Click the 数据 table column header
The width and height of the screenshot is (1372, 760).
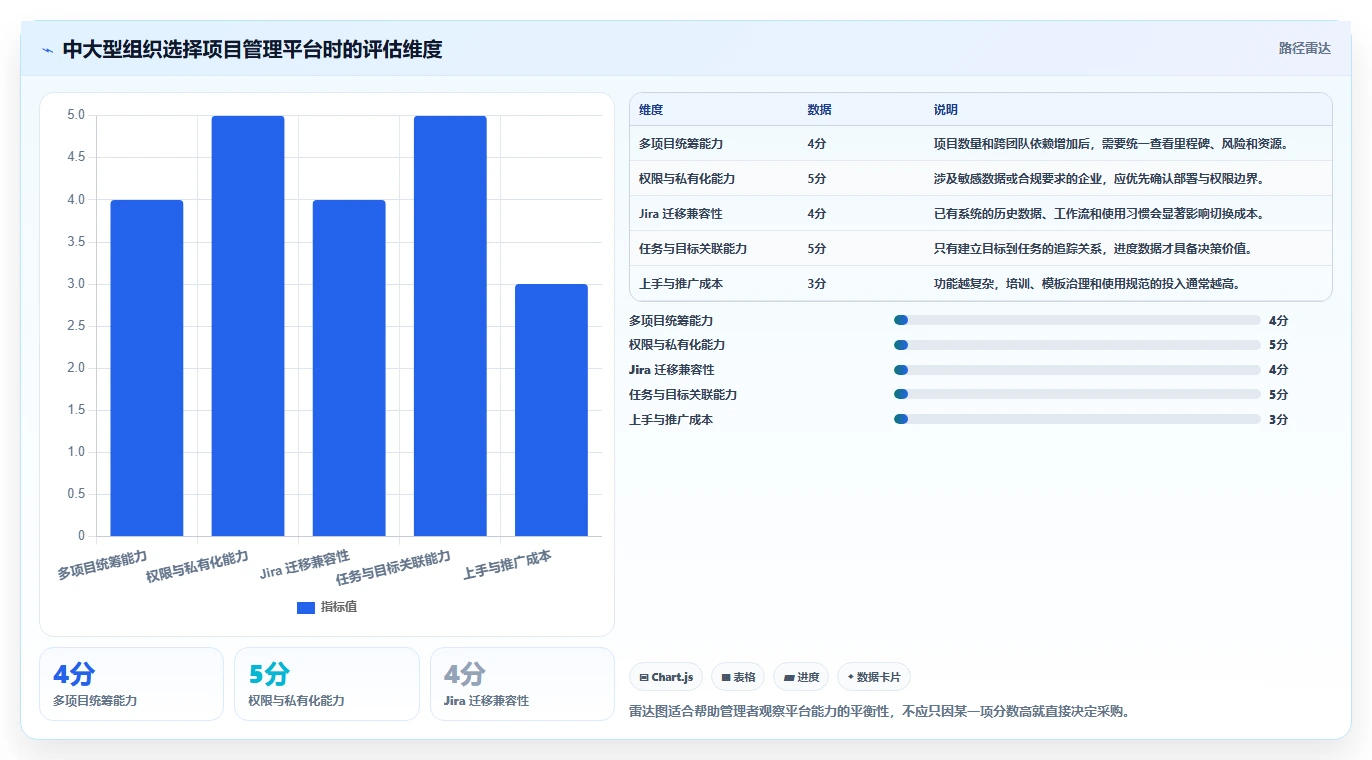coord(819,110)
